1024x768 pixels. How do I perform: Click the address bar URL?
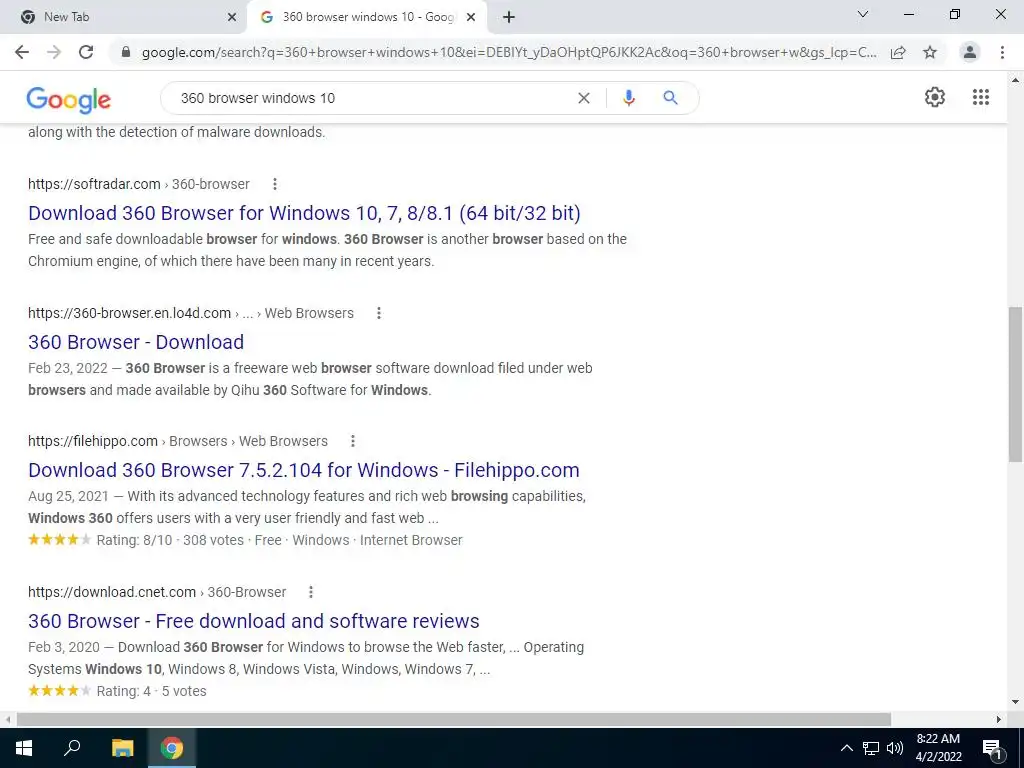[x=509, y=52]
